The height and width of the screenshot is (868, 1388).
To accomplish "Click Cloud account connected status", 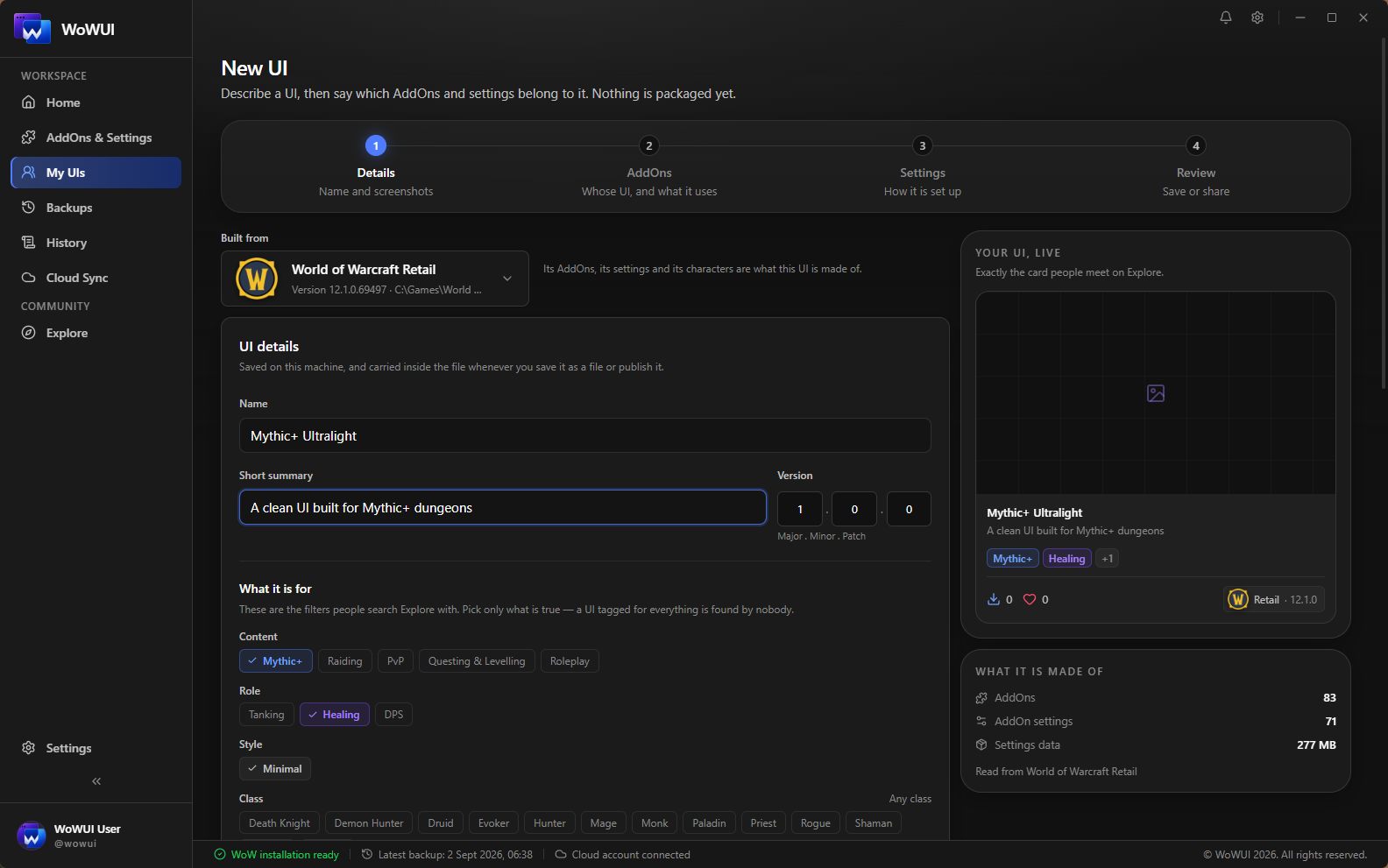I will [622, 855].
